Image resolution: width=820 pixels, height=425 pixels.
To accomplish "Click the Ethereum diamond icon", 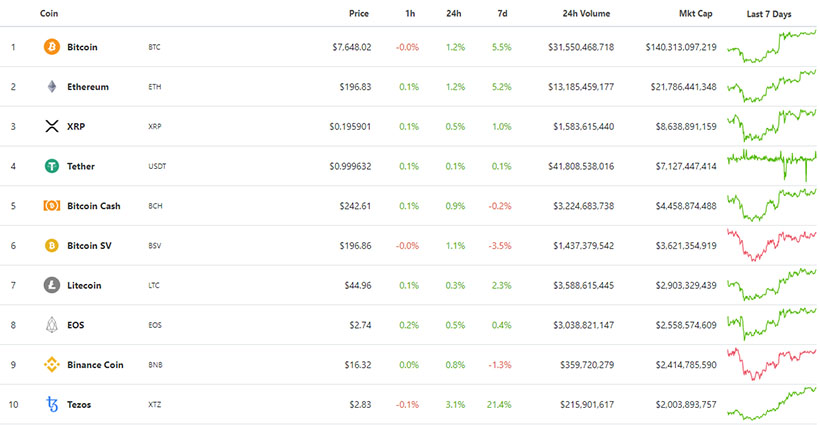I will (x=52, y=87).
